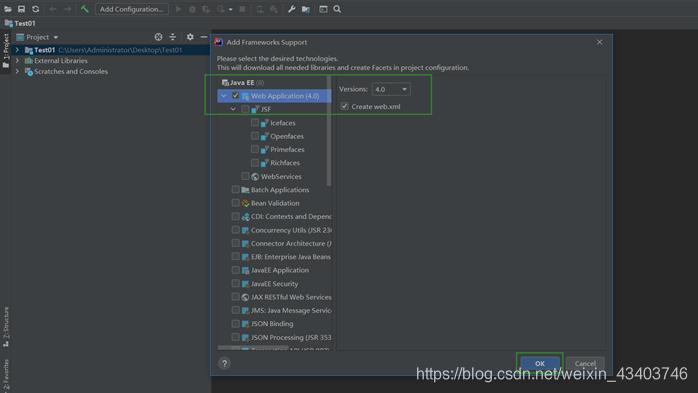Open the Add Configuration dropdown

point(132,9)
